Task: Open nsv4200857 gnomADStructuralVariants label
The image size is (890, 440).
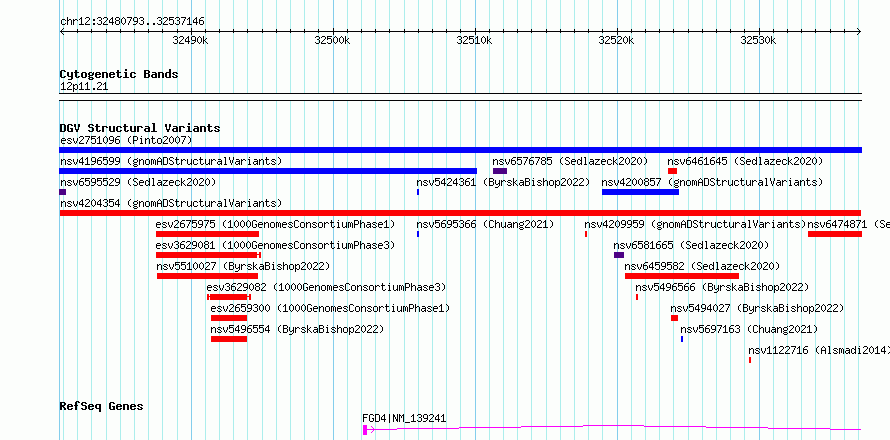Action: coord(712,182)
